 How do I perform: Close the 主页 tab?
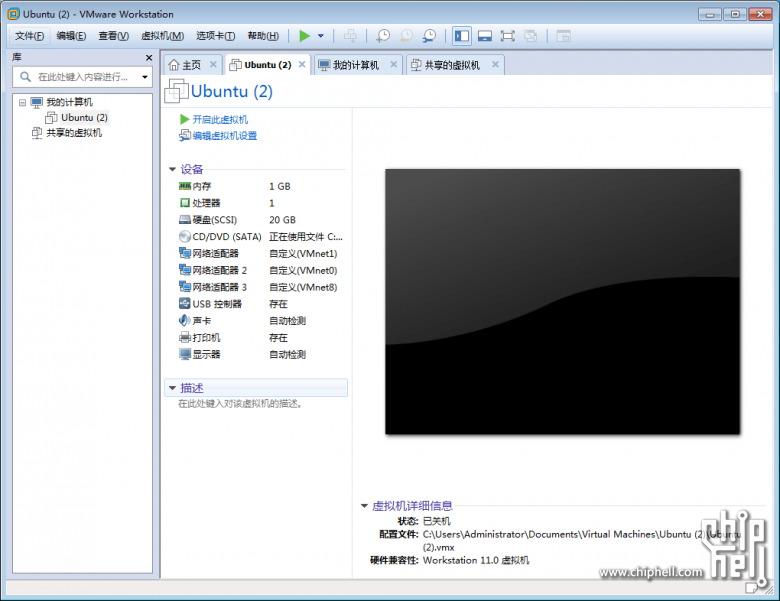point(213,64)
